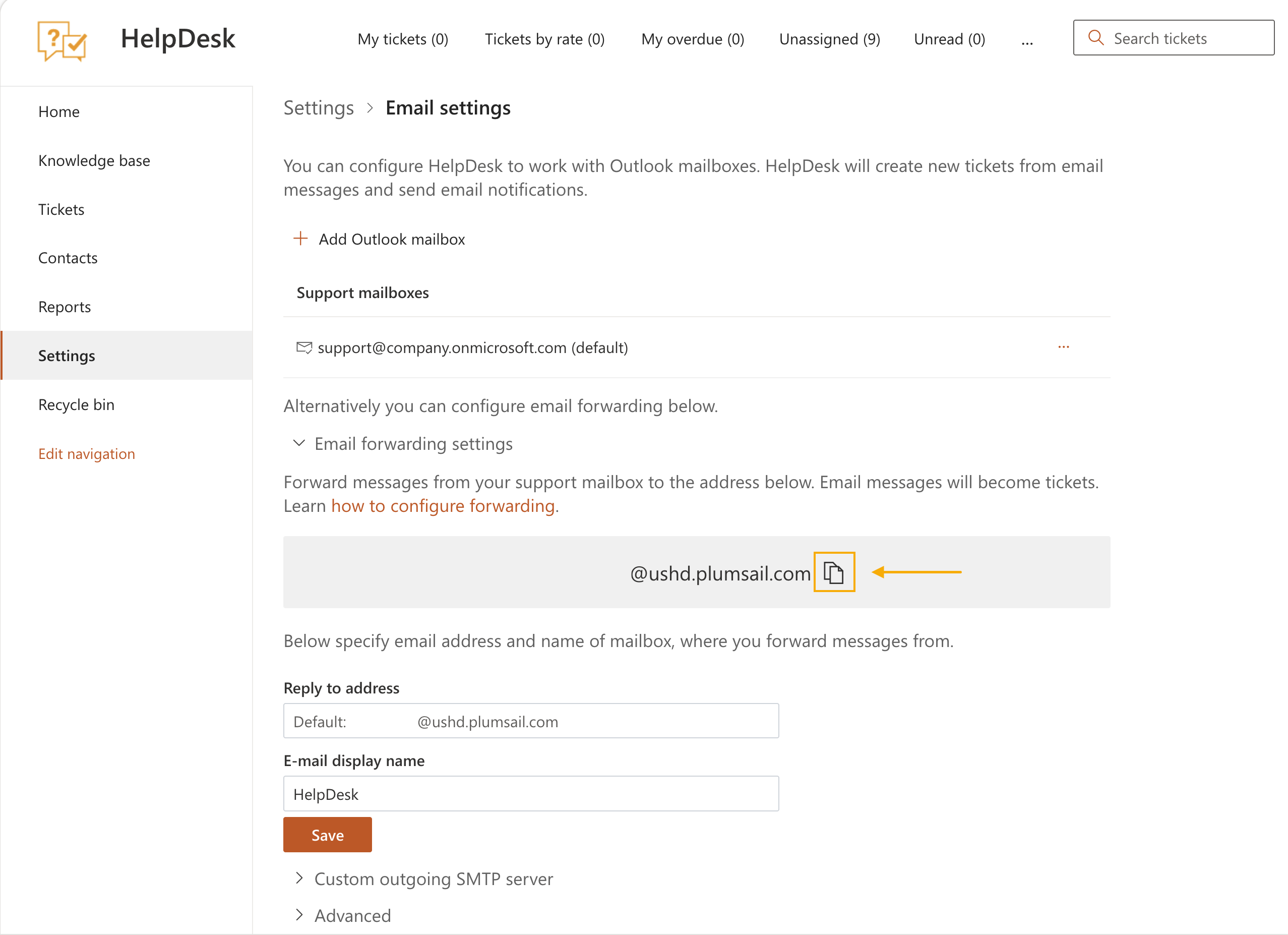The height and width of the screenshot is (935, 1288).
Task: Click the envelope icon beside support mailbox
Action: 304,347
